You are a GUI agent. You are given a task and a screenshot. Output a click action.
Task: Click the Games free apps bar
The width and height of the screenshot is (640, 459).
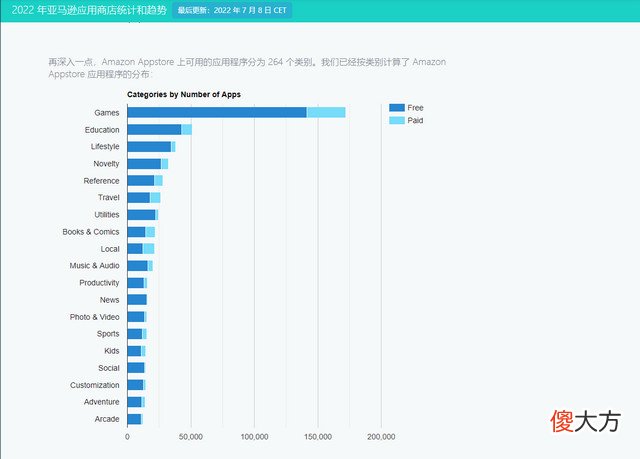pos(216,112)
